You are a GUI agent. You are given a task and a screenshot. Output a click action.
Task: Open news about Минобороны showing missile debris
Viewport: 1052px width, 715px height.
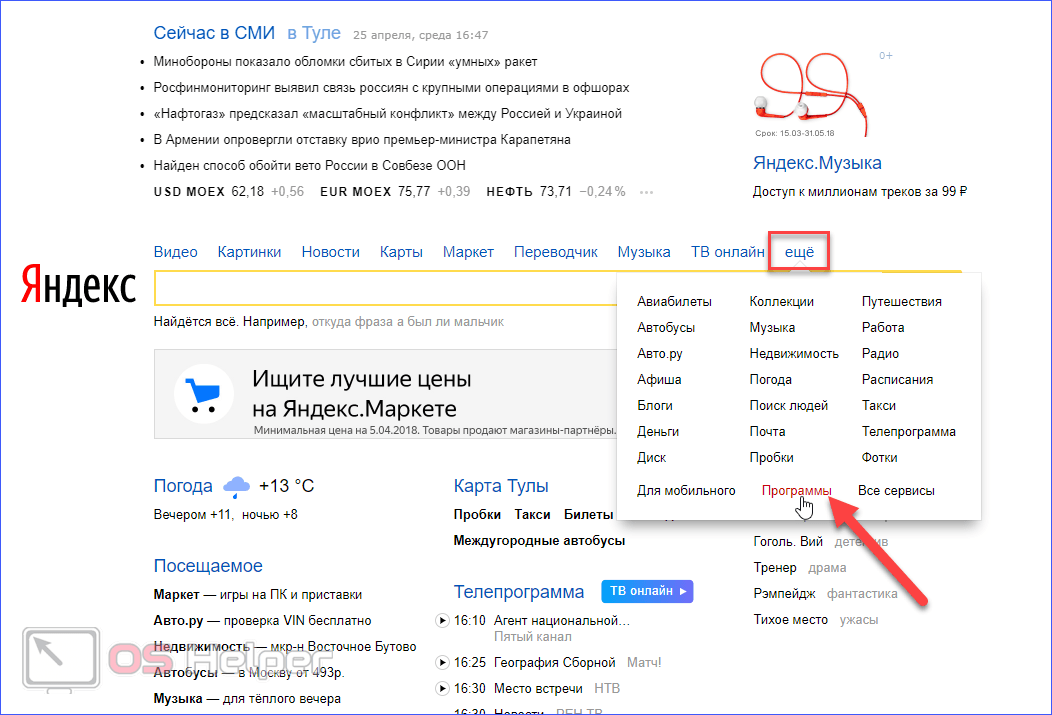tap(346, 62)
